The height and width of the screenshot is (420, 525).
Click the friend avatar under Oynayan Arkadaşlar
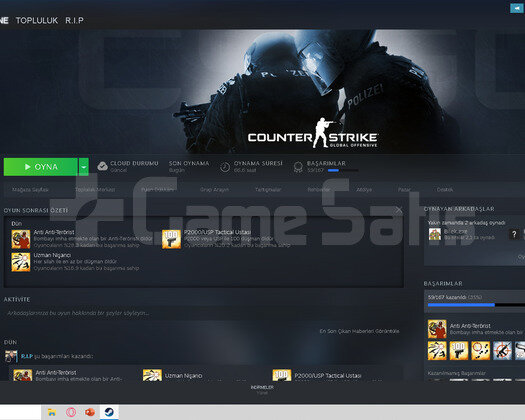(435, 234)
